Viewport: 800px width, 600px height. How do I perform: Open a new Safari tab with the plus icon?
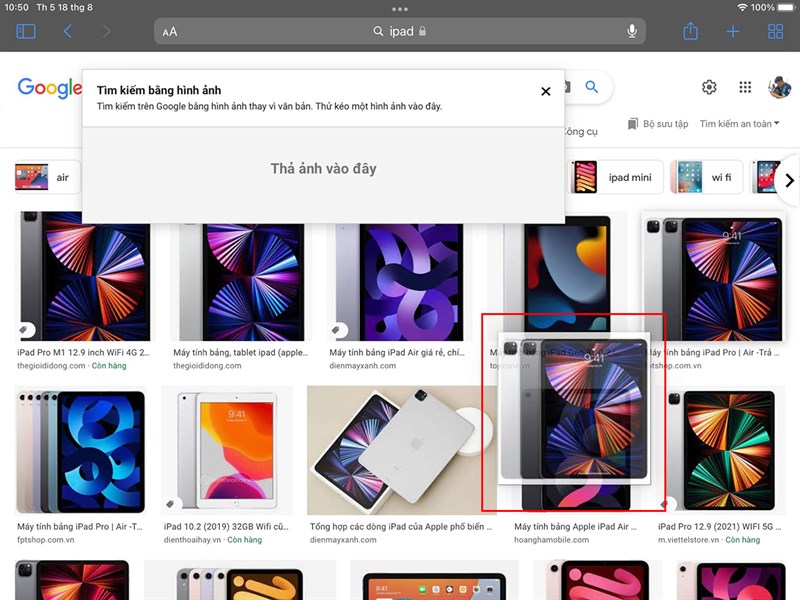[735, 31]
